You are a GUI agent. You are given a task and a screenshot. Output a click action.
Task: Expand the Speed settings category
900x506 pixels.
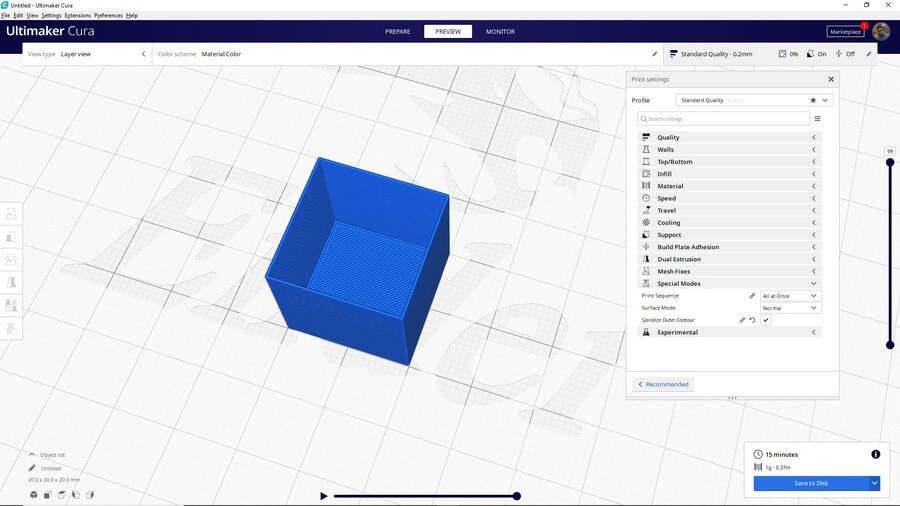[730, 198]
